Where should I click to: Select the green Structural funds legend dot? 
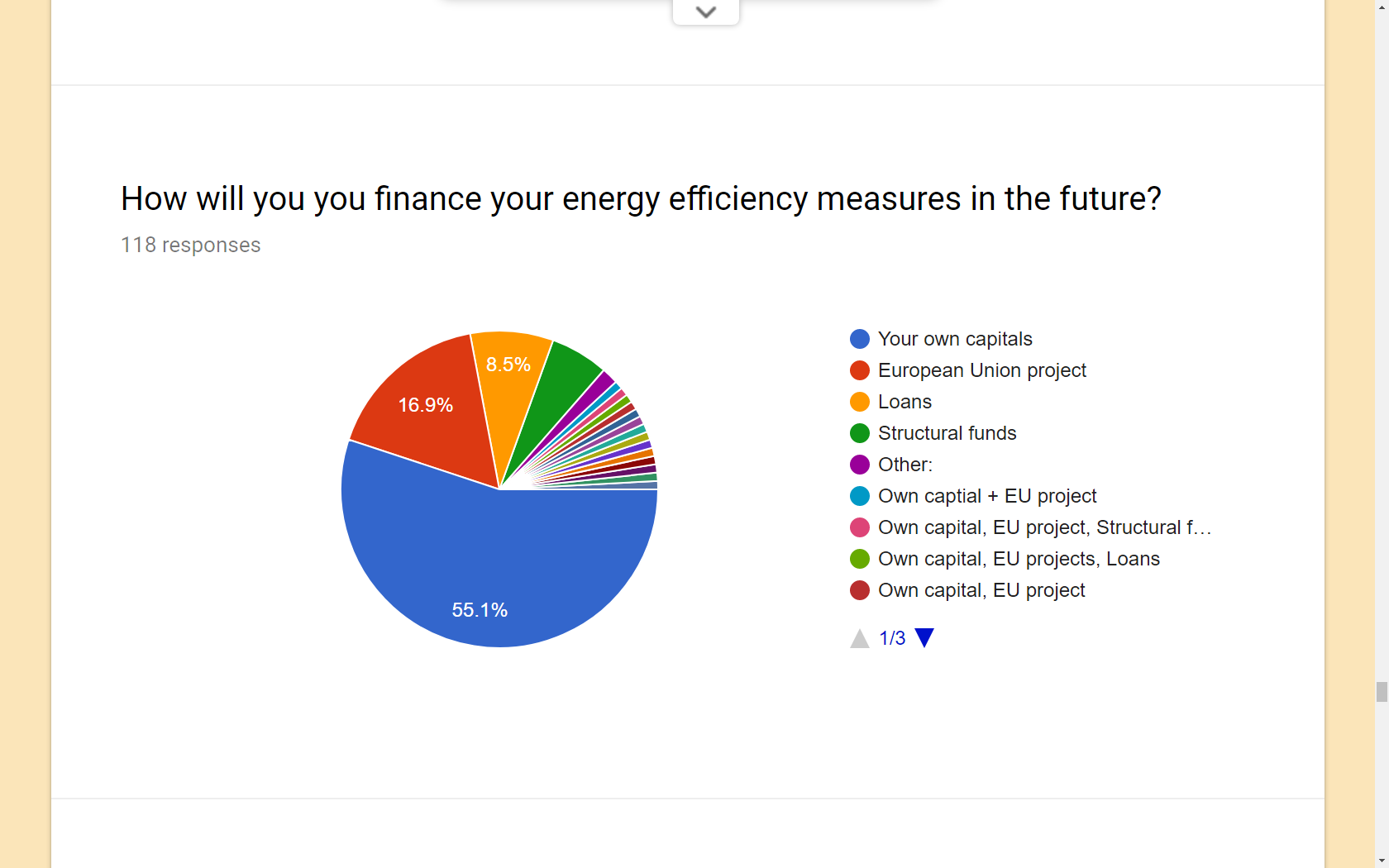pos(860,433)
